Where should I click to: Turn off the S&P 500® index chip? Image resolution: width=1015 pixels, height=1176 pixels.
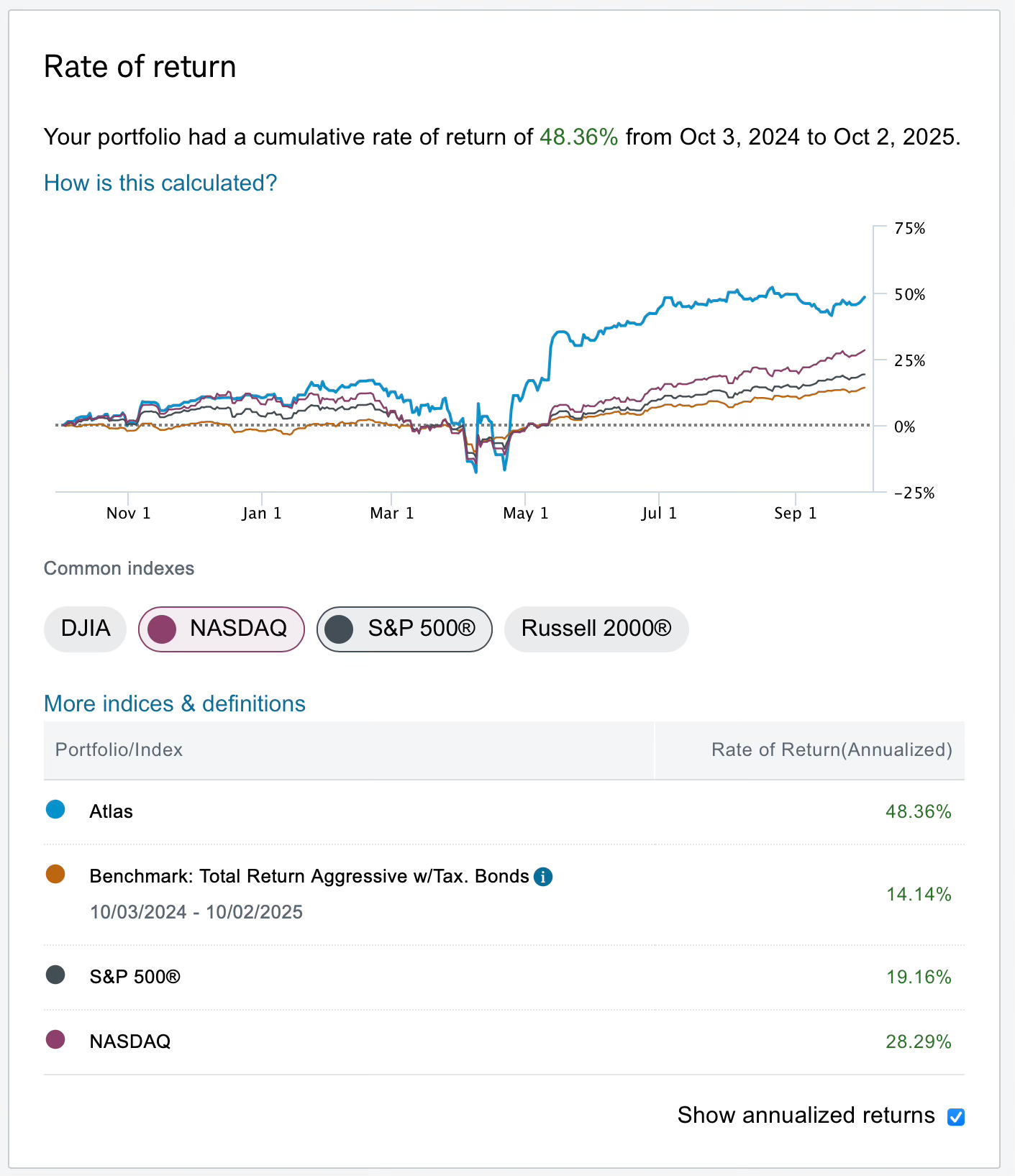click(x=404, y=629)
